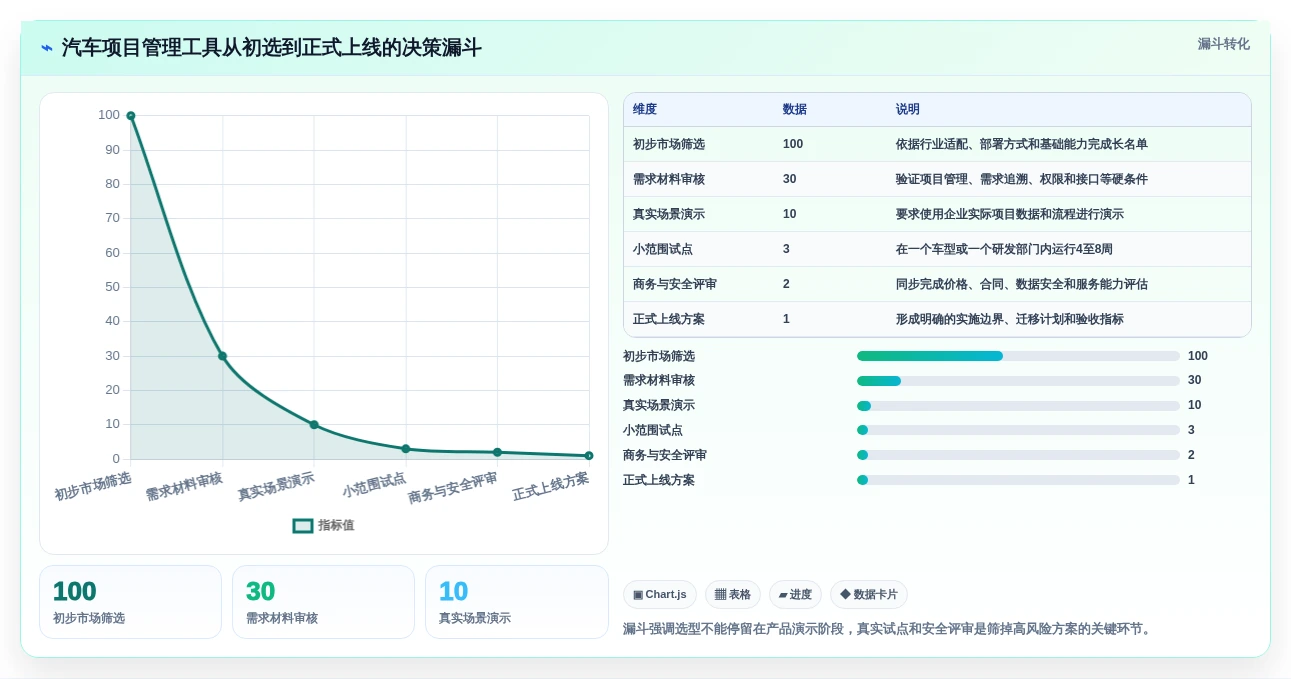Click the 商务与安全评审 progress bar

[1018, 455]
